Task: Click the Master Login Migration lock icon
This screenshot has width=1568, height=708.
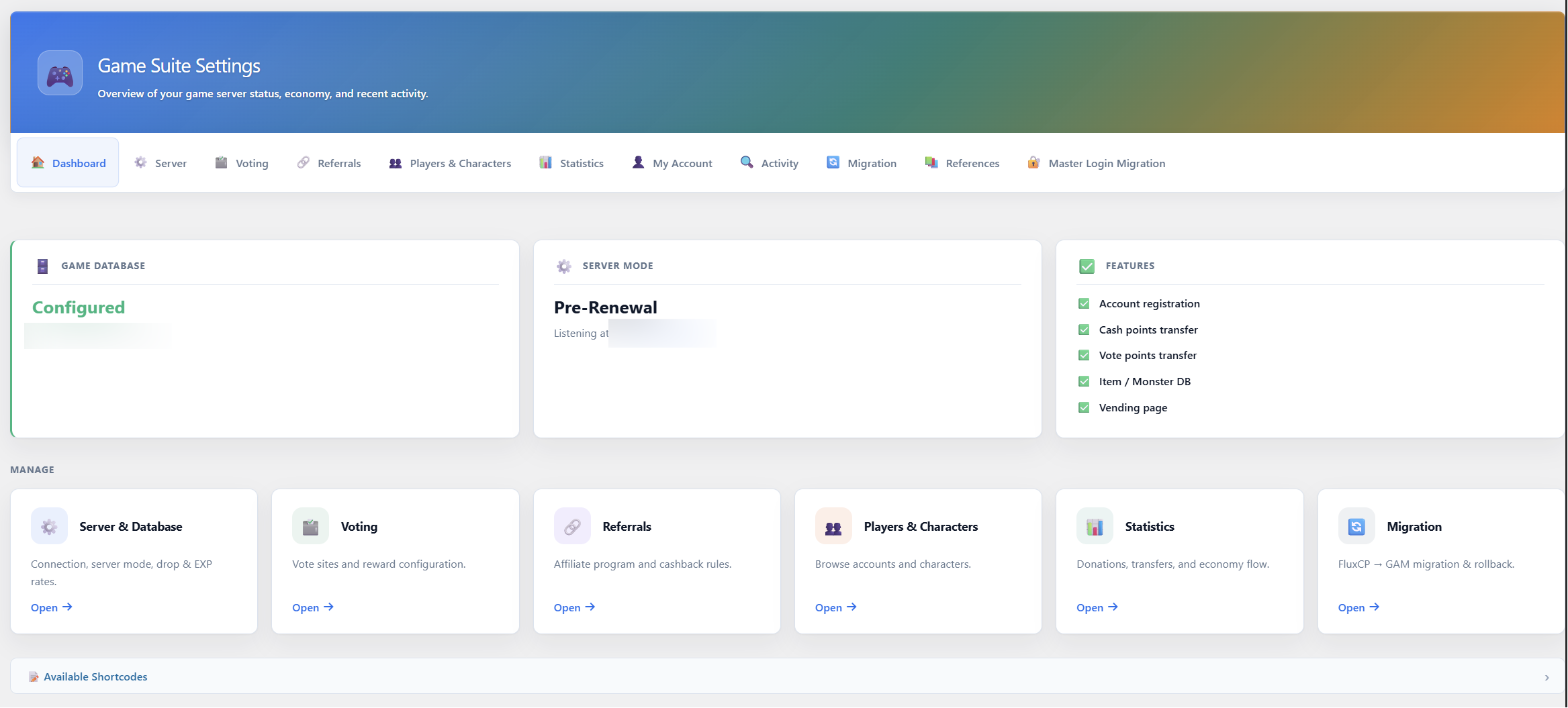Action: pyautogui.click(x=1034, y=162)
